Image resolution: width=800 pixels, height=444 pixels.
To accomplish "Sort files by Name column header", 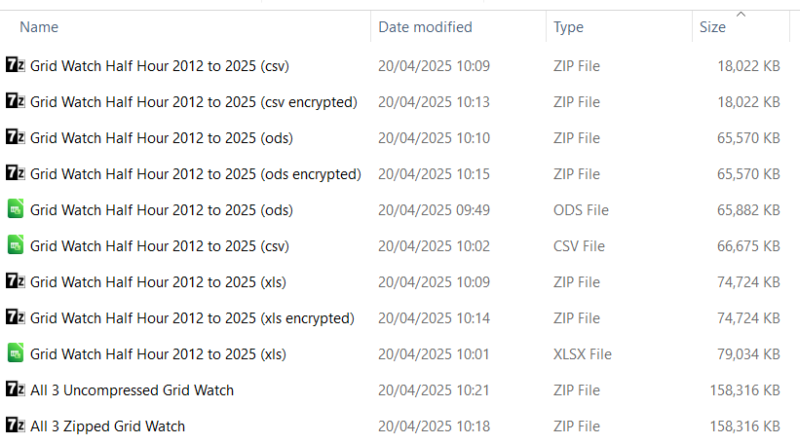I will click(39, 27).
